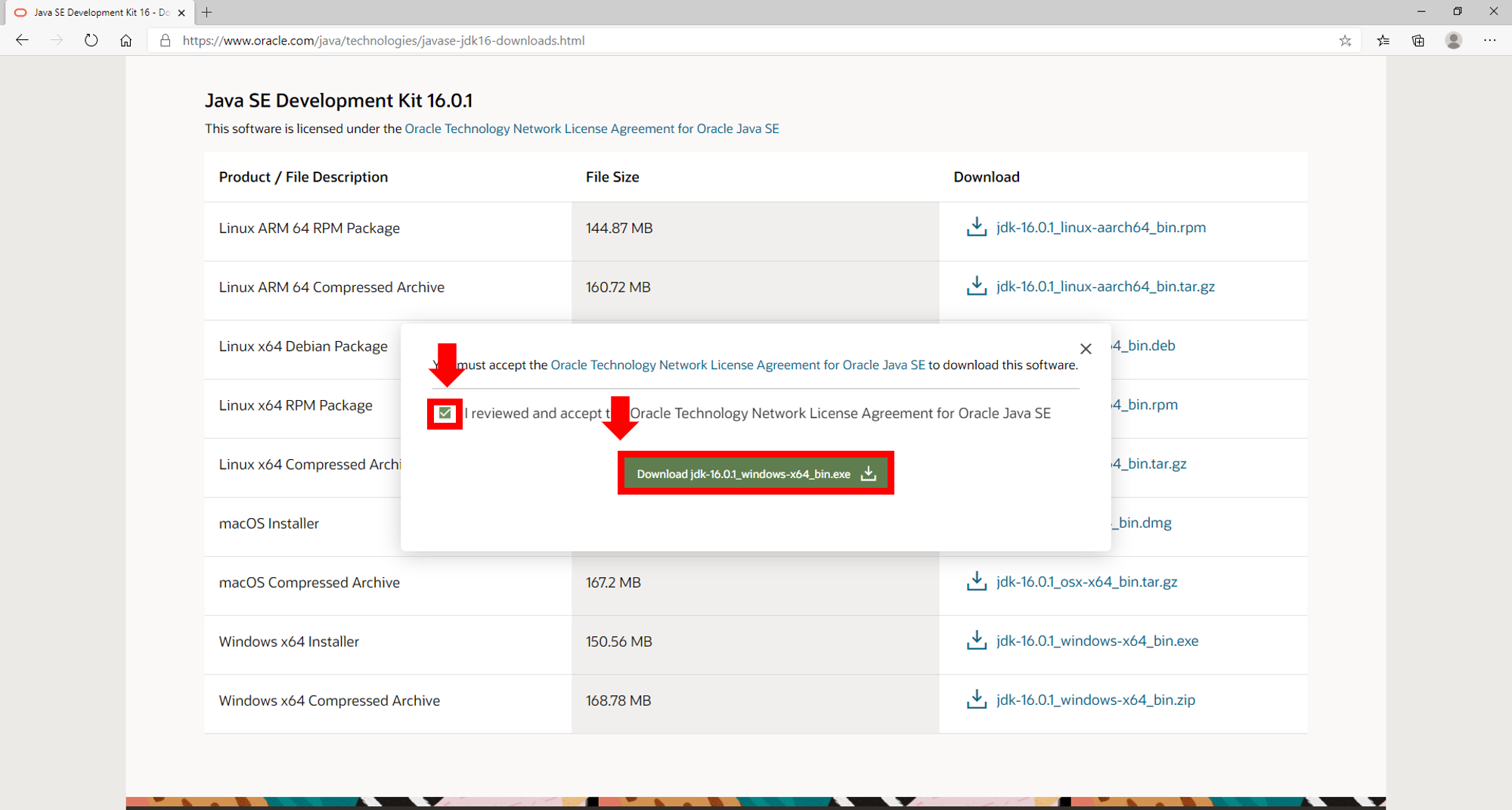Click download icon for Linux ARM 64 RPM
The image size is (1512, 810).
977,227
